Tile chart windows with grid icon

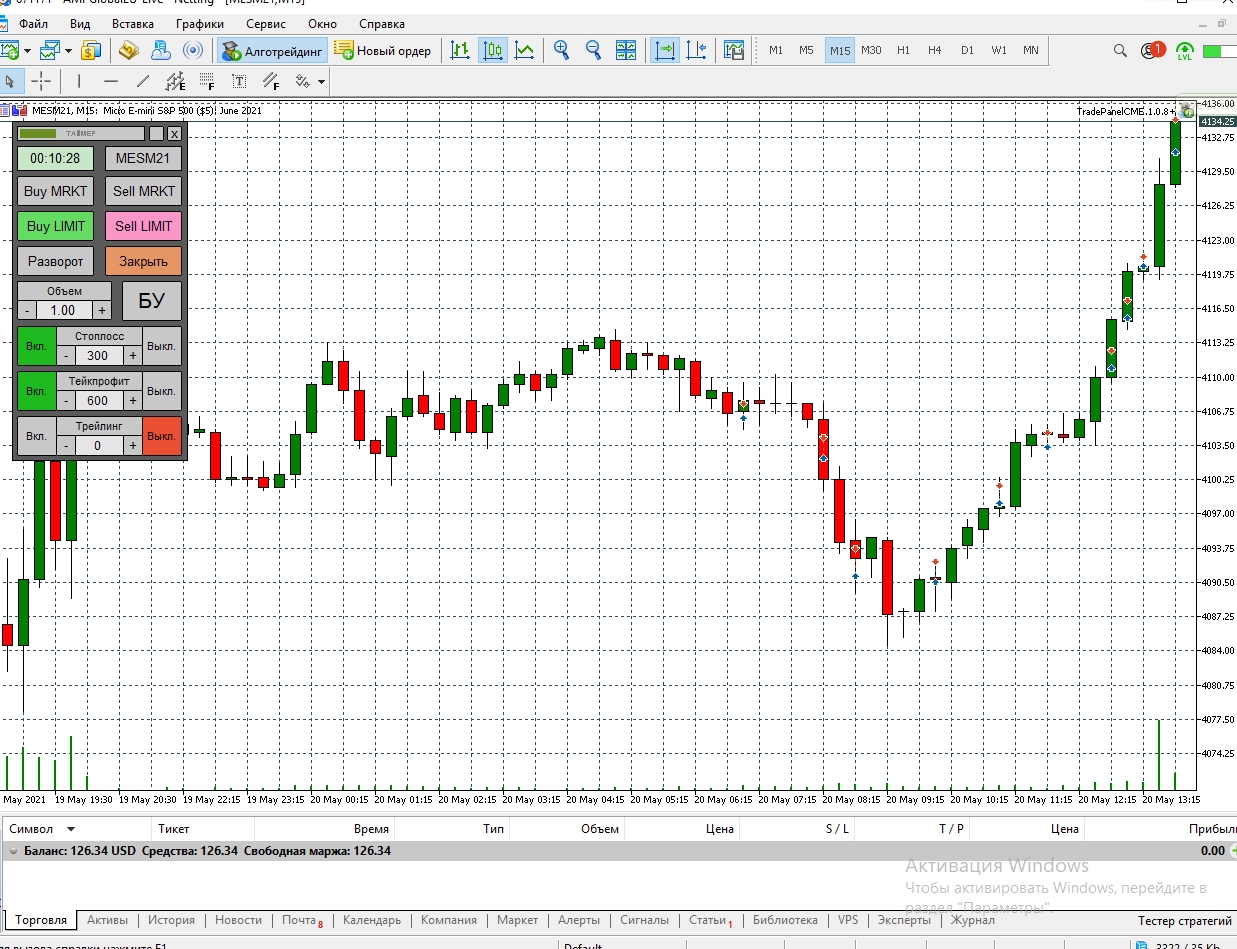point(626,50)
